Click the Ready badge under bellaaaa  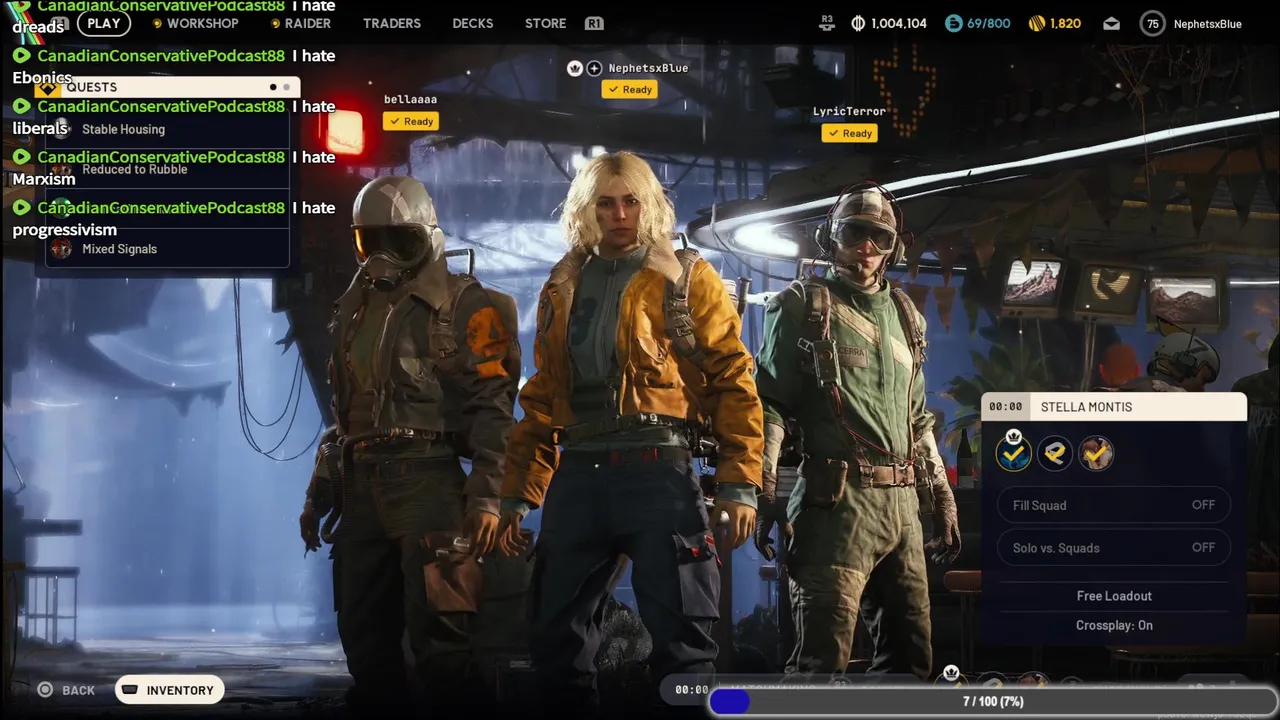coord(410,121)
